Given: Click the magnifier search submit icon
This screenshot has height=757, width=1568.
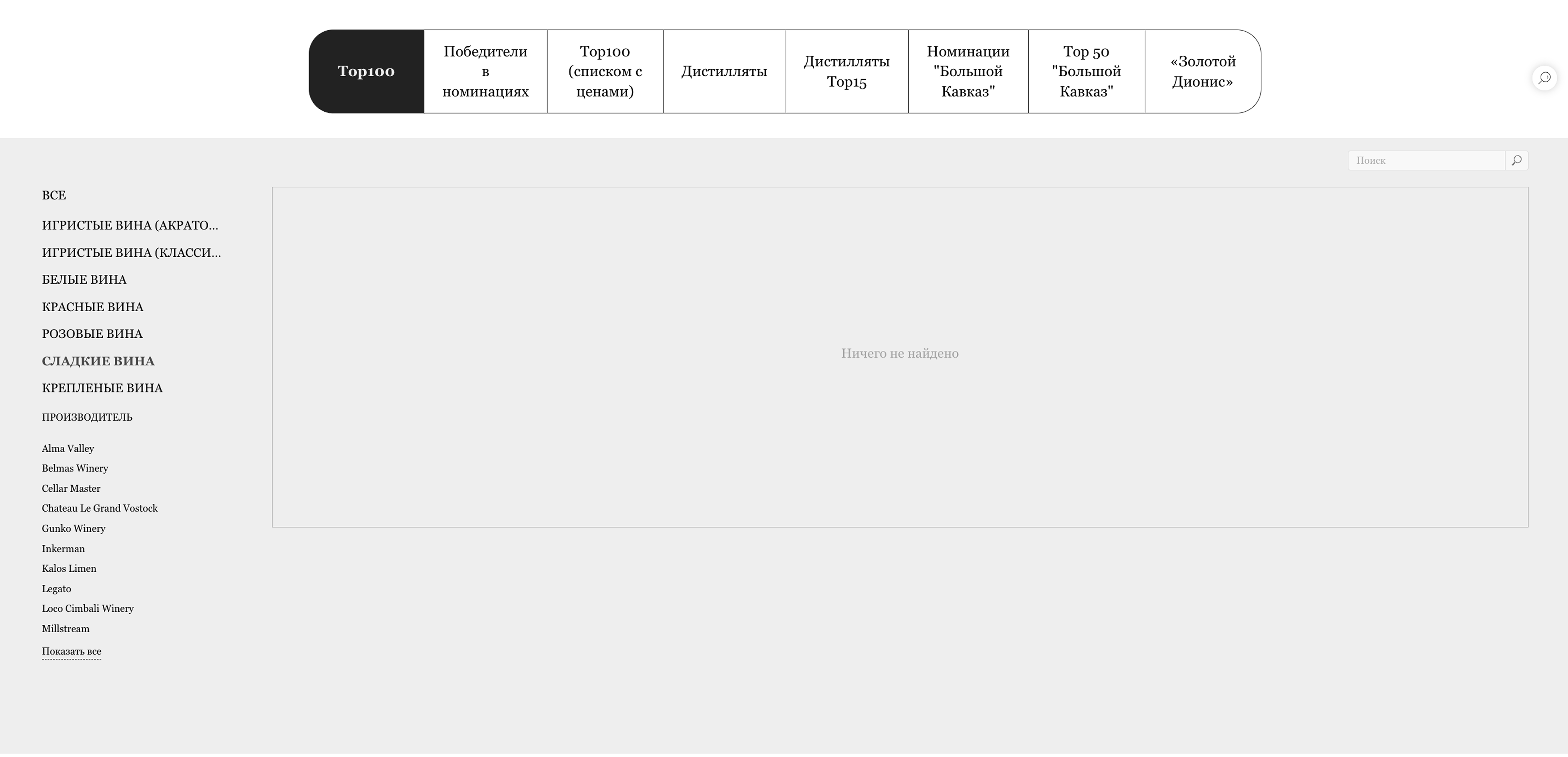Looking at the screenshot, I should (x=1516, y=160).
